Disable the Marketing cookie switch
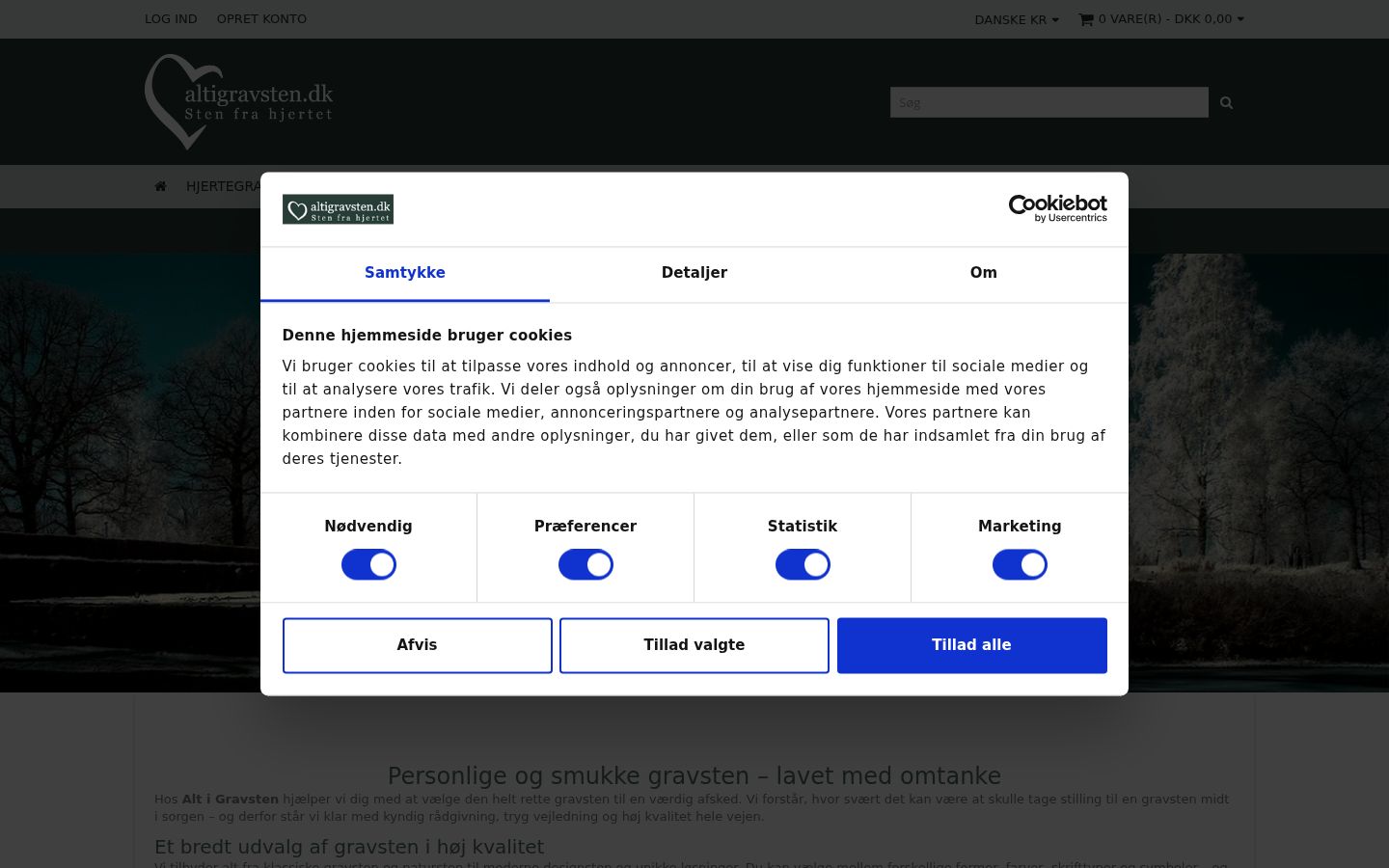This screenshot has width=1389, height=868. pos(1020,564)
